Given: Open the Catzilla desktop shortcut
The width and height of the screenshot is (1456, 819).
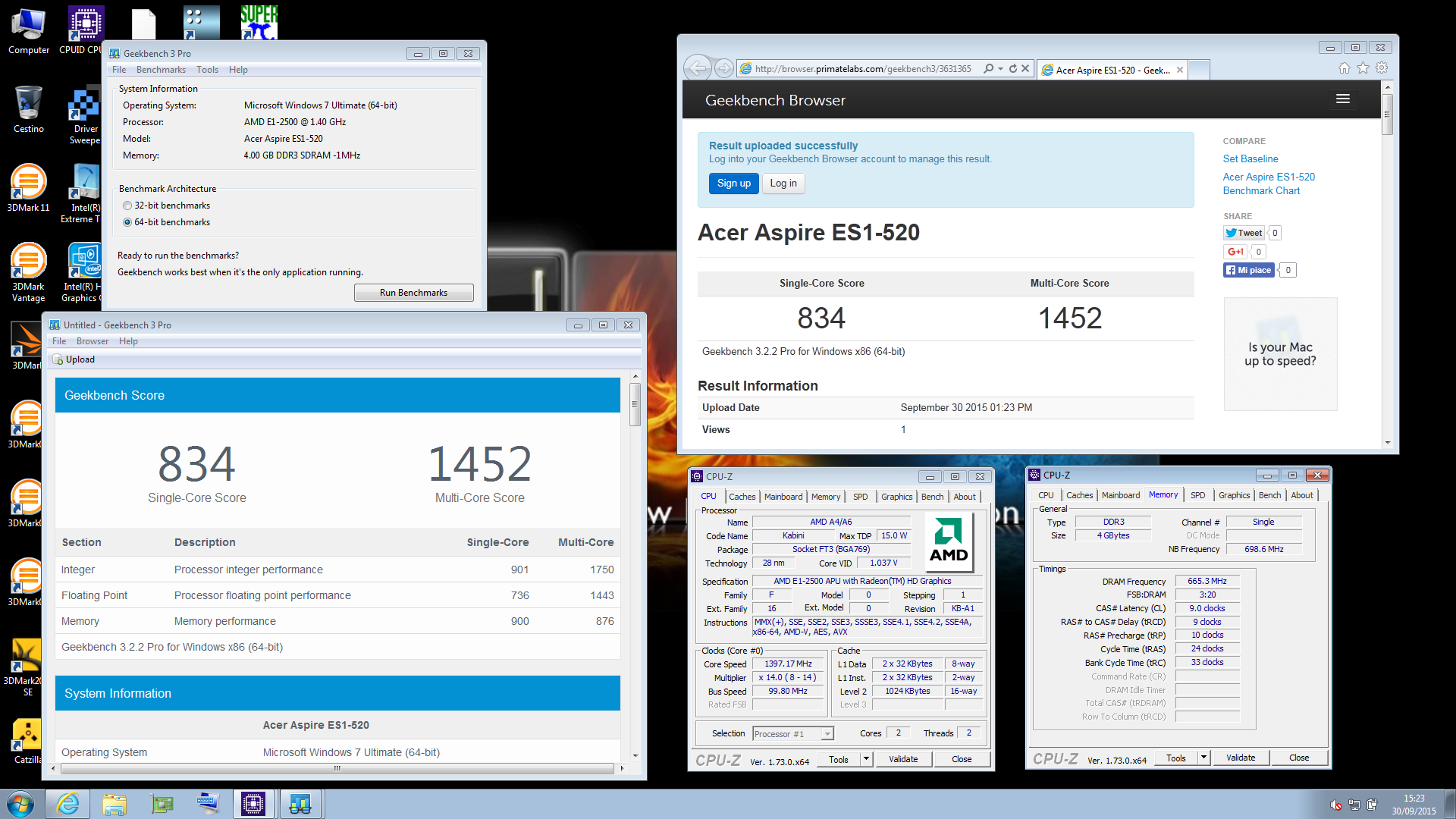Looking at the screenshot, I should 27,740.
